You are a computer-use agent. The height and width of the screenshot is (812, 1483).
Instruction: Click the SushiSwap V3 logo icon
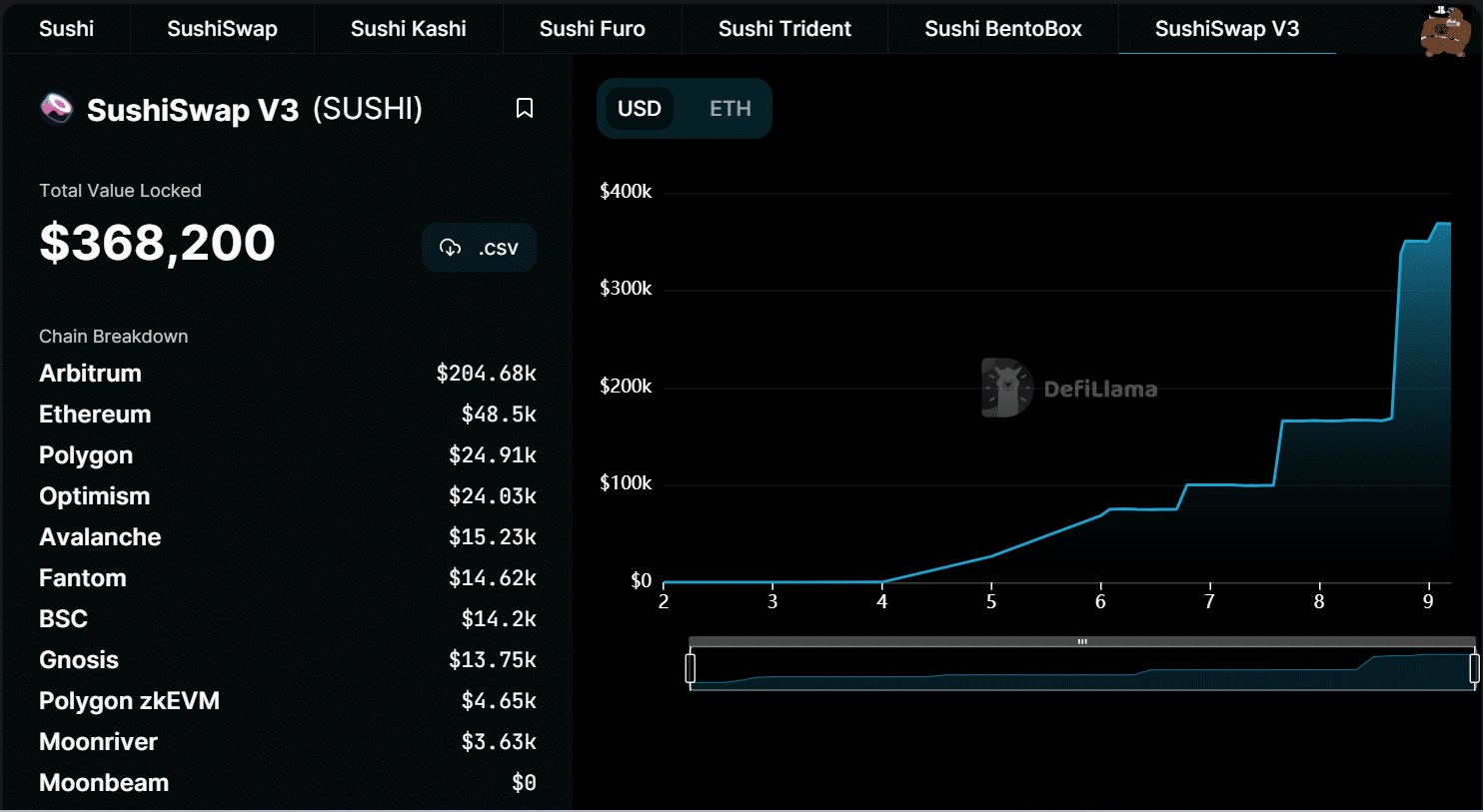point(56,108)
